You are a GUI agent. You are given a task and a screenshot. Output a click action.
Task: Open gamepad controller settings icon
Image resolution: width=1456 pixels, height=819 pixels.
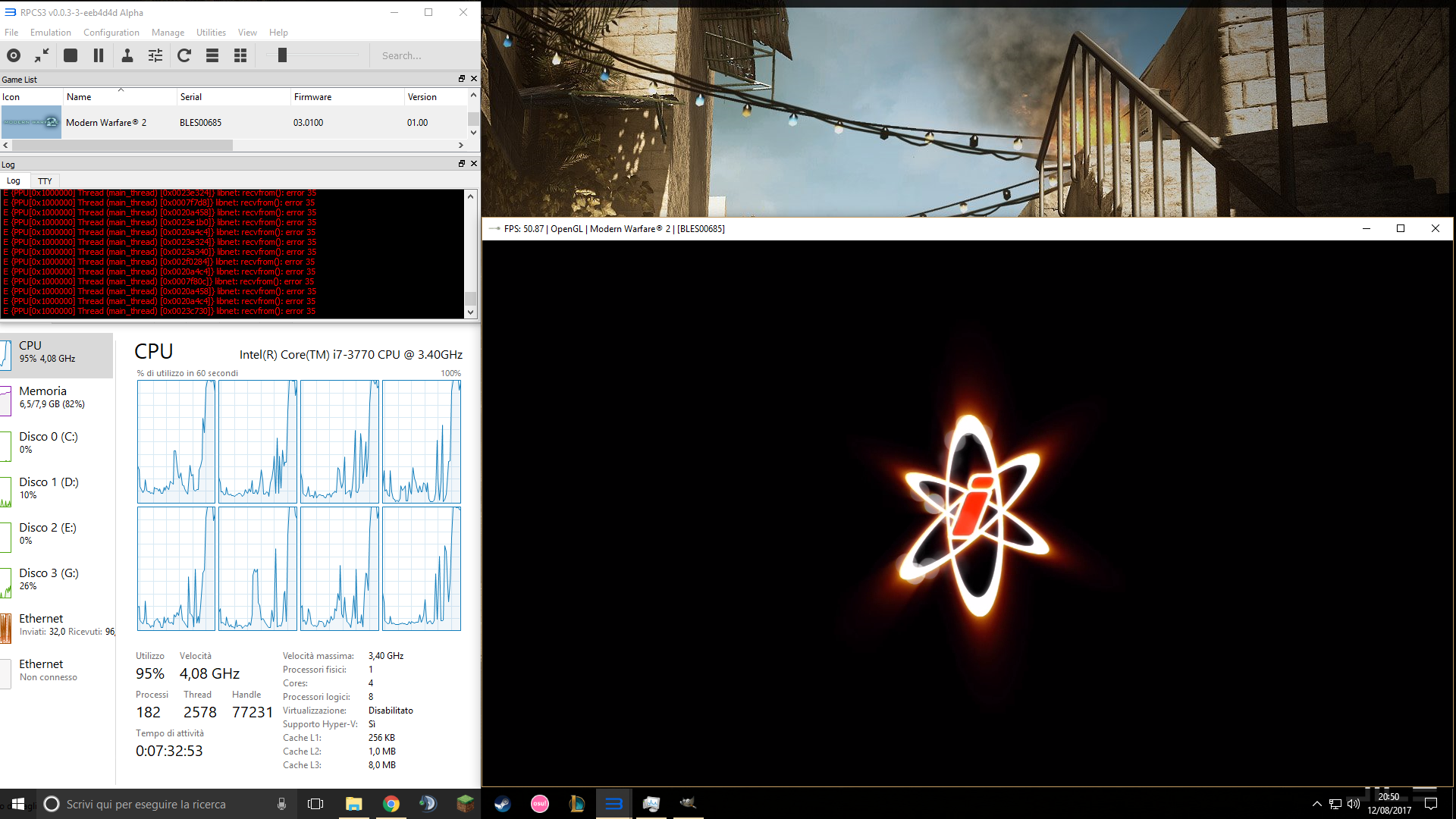[127, 55]
